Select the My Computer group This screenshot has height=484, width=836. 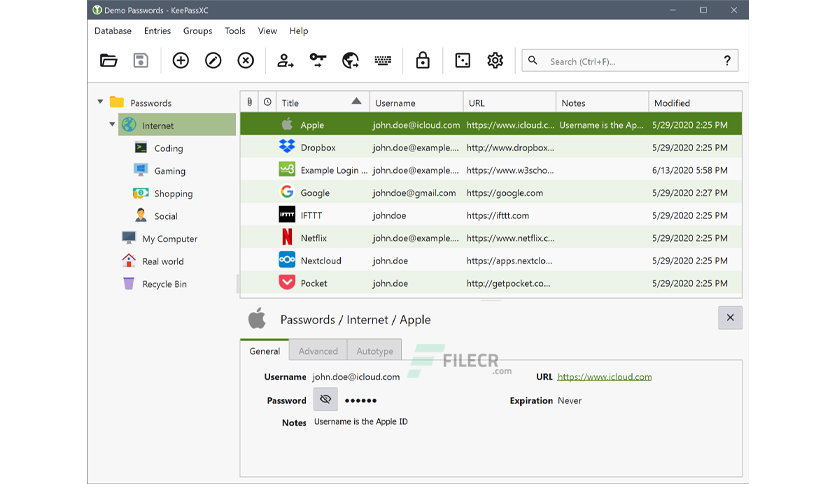pyautogui.click(x=170, y=239)
